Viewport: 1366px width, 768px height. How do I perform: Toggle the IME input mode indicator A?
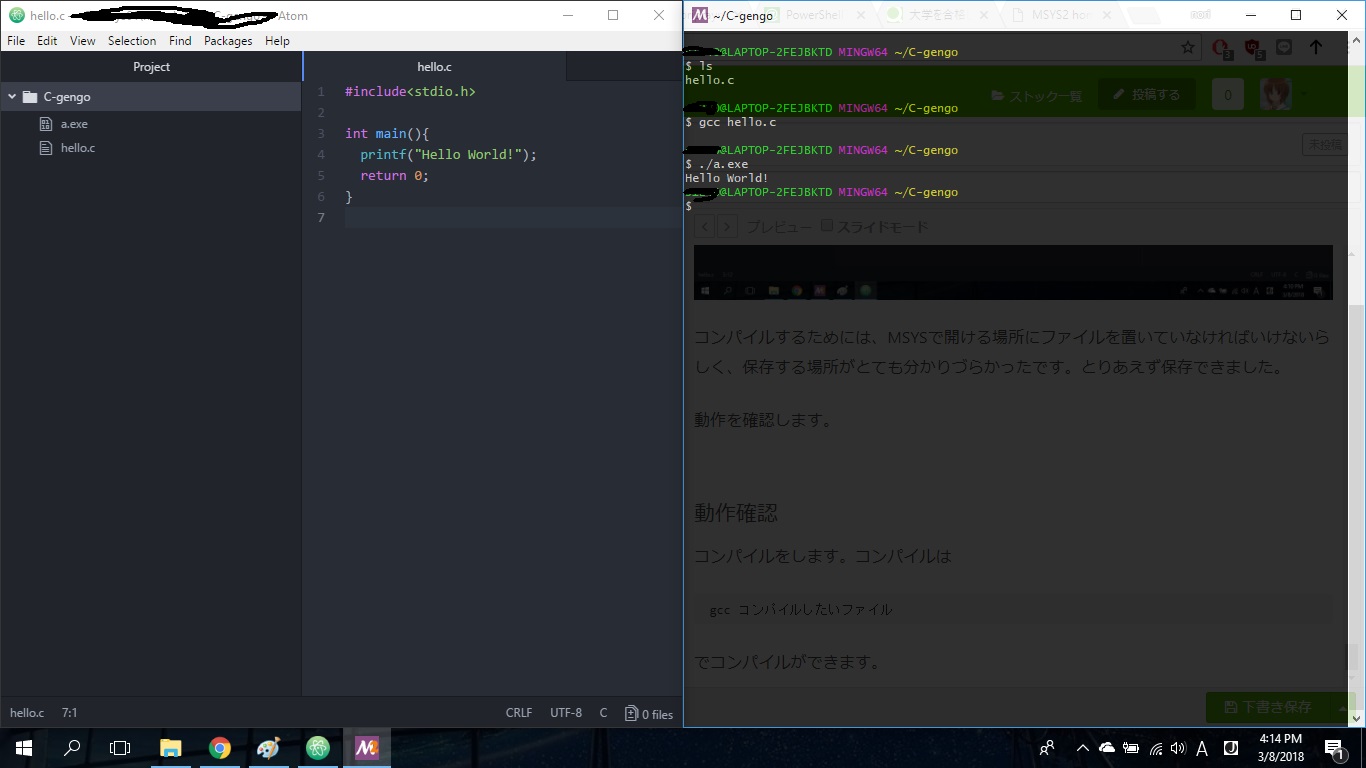(x=1202, y=748)
